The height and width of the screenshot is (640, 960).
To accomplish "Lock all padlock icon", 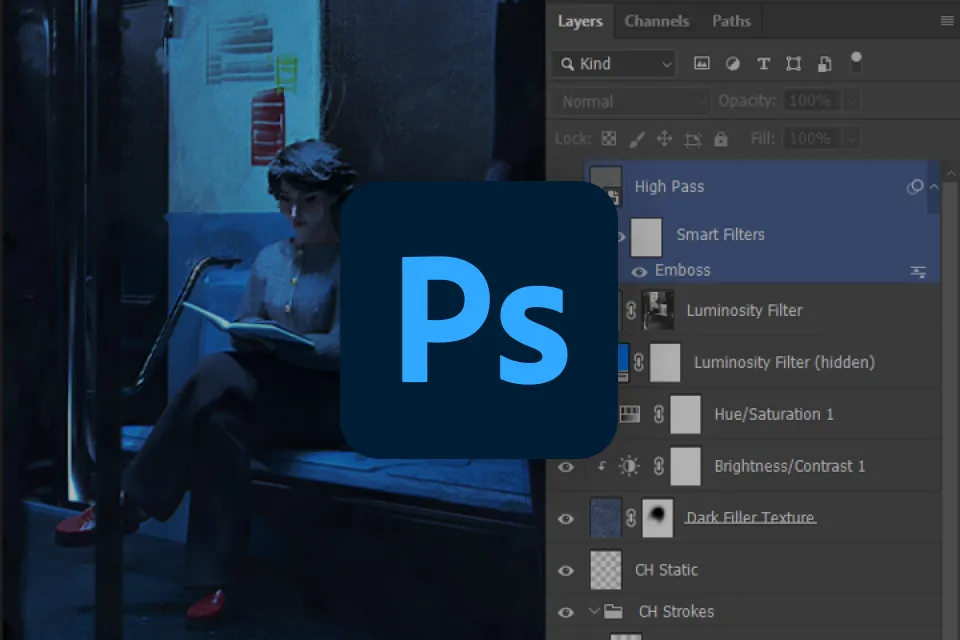I will click(721, 139).
